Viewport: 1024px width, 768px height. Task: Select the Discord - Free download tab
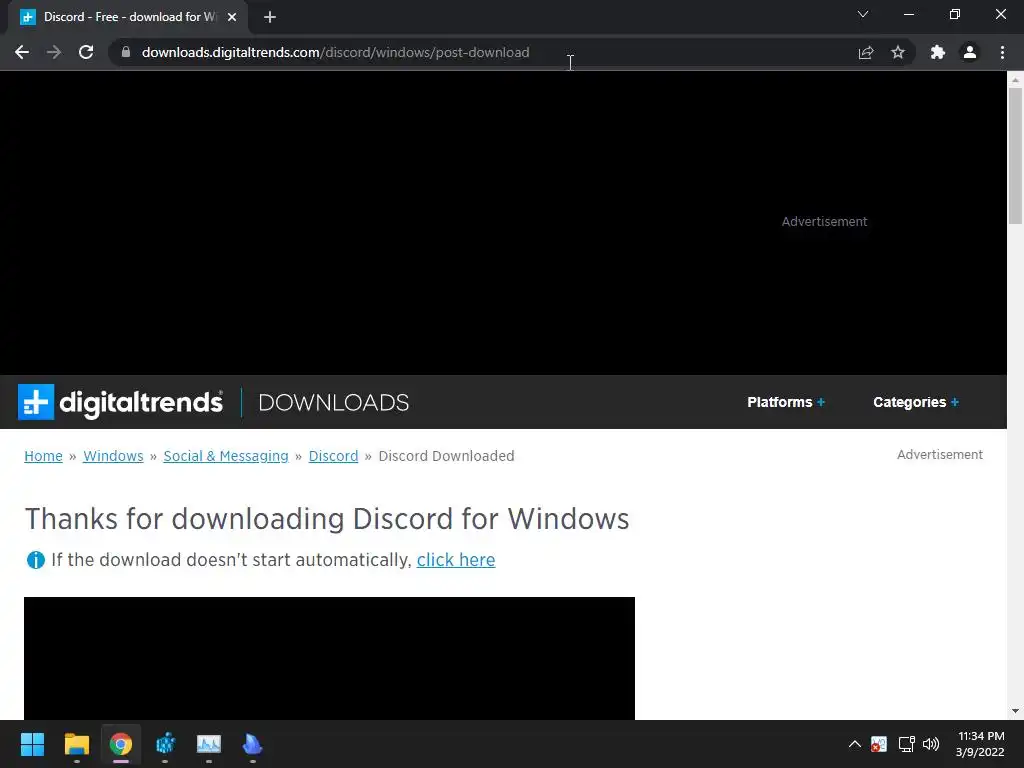click(128, 17)
